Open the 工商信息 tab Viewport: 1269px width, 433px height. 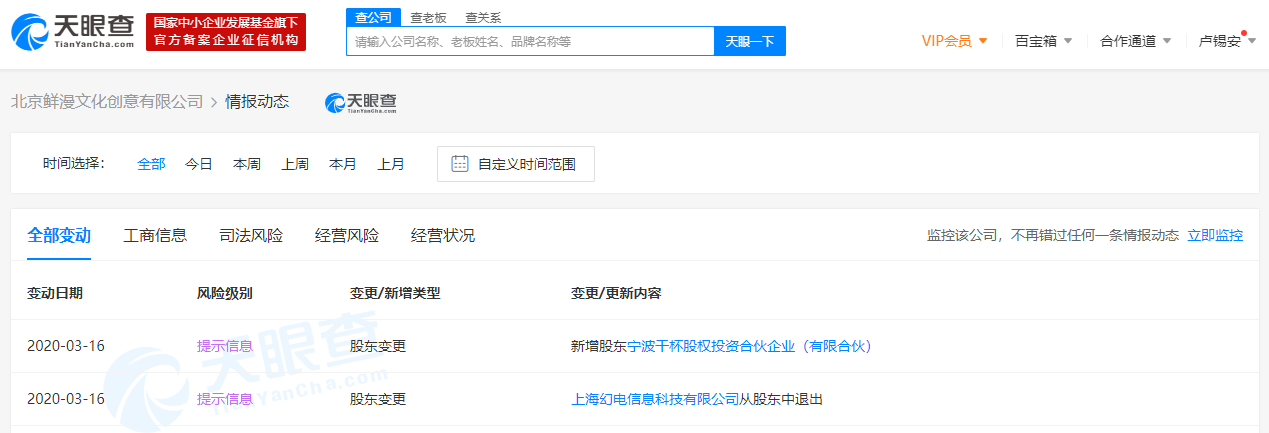(155, 236)
